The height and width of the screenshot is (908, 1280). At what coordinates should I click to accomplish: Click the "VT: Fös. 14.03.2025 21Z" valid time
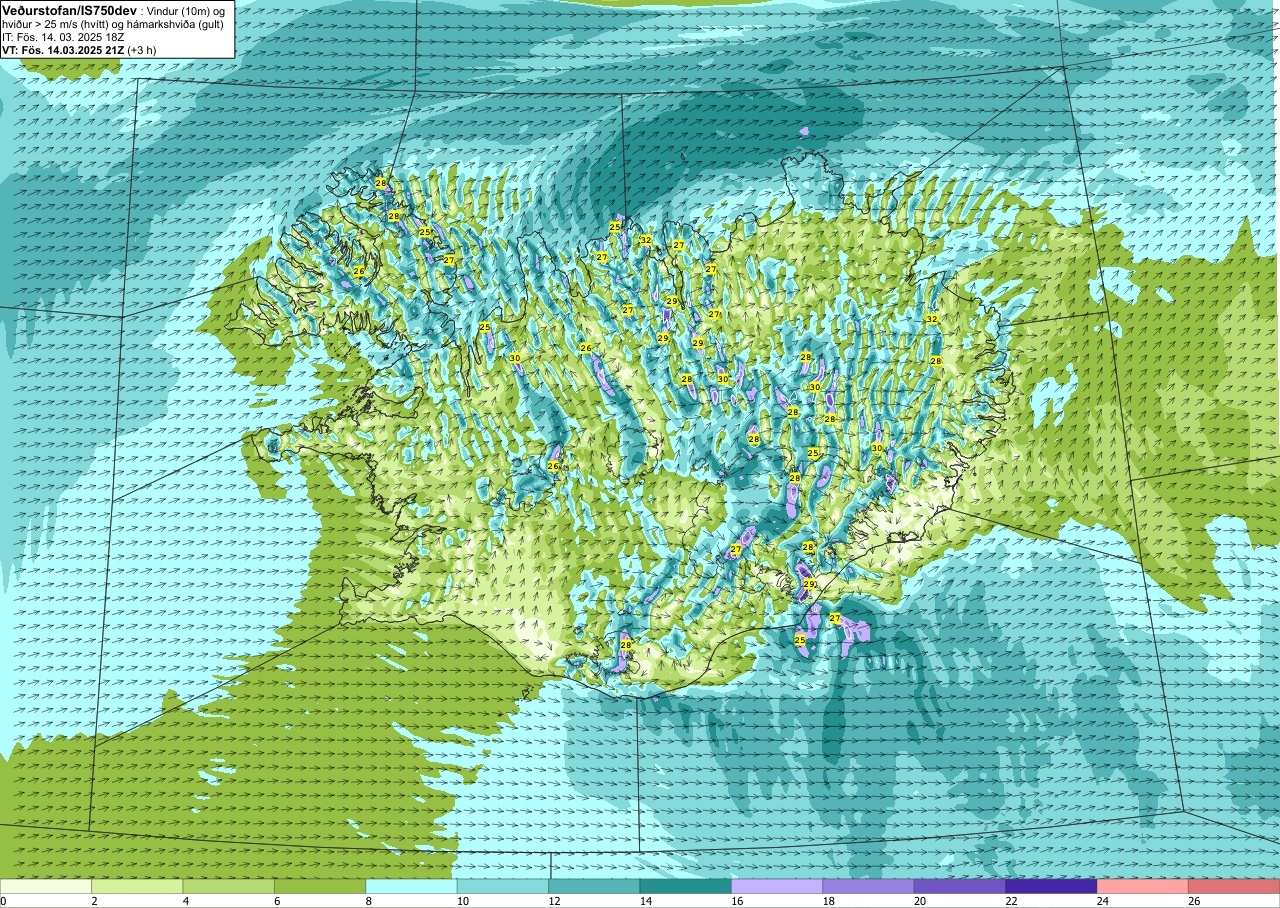click(62, 49)
